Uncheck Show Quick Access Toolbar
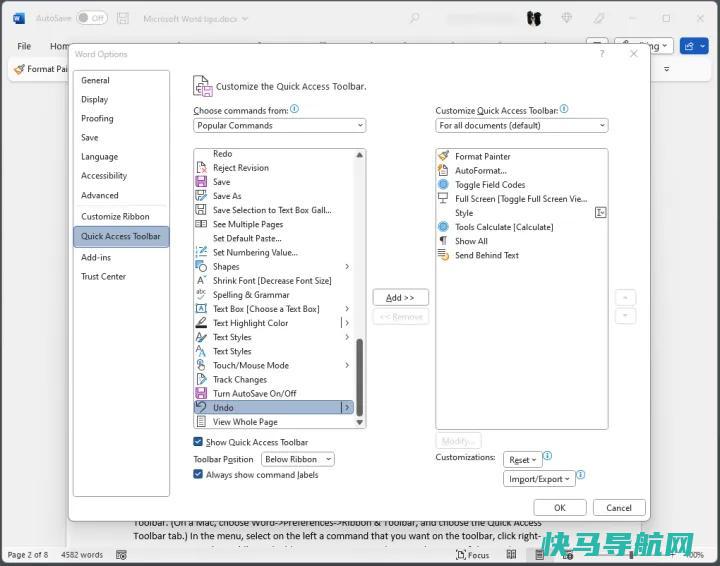The image size is (720, 566). [198, 442]
